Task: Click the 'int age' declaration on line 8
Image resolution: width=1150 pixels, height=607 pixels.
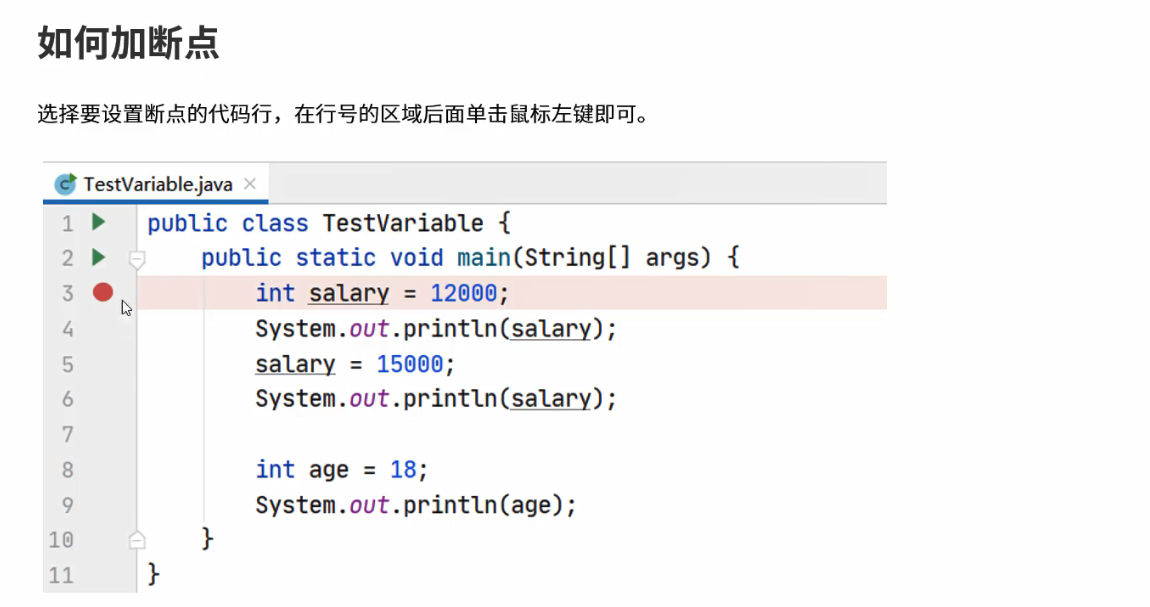Action: [x=302, y=469]
